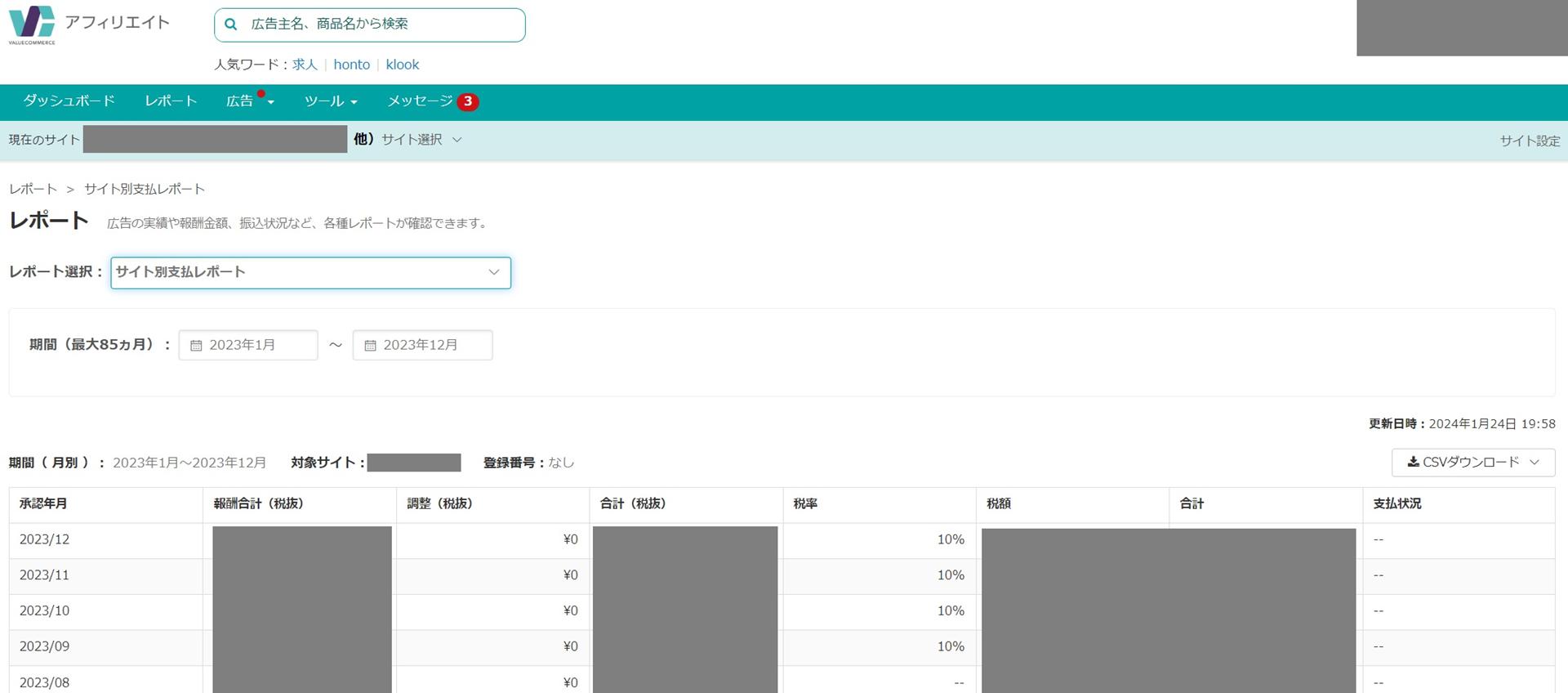
Task: Click the honto popular keyword link
Action: [351, 65]
